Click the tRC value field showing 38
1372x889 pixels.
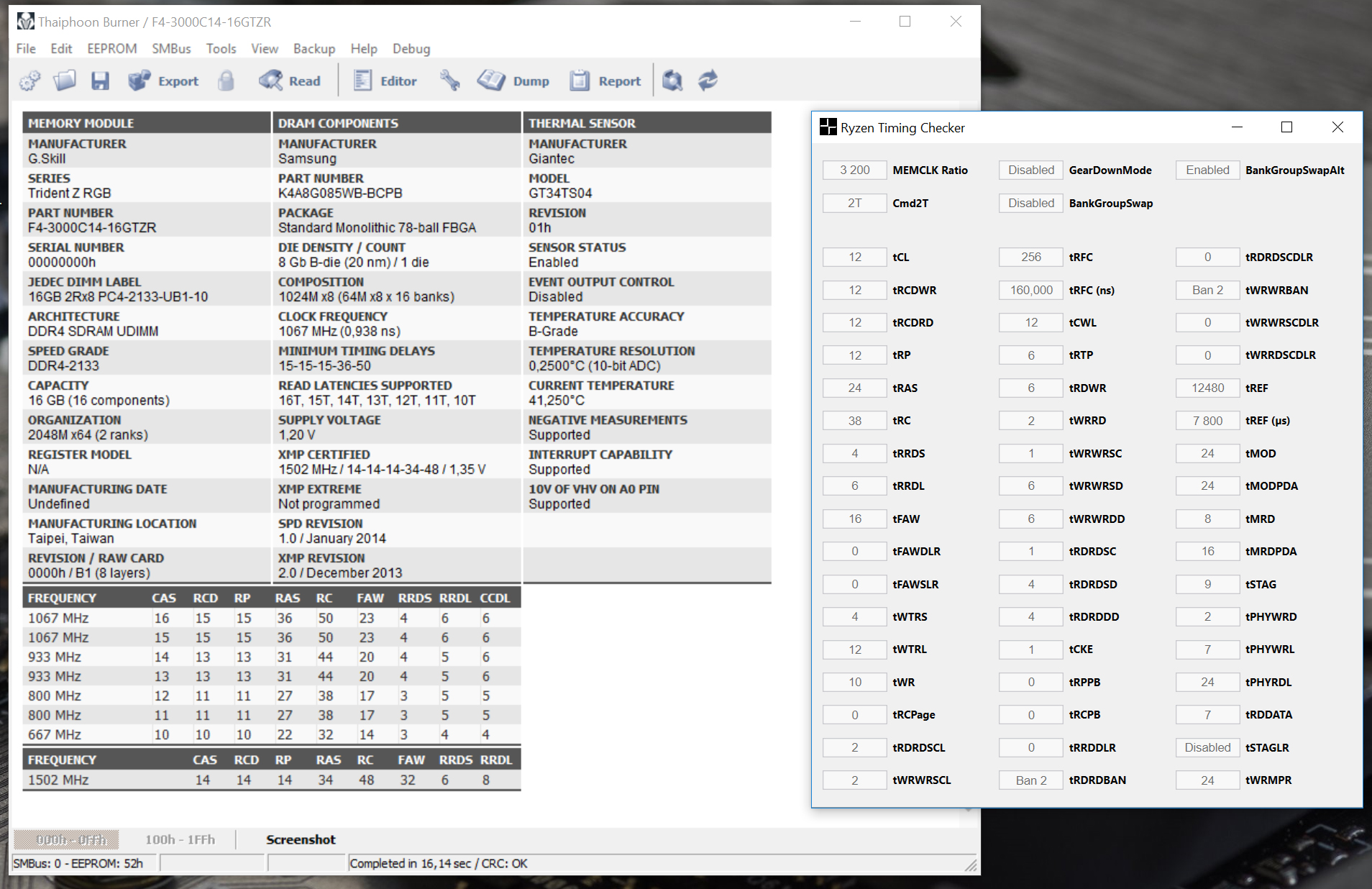pos(854,421)
